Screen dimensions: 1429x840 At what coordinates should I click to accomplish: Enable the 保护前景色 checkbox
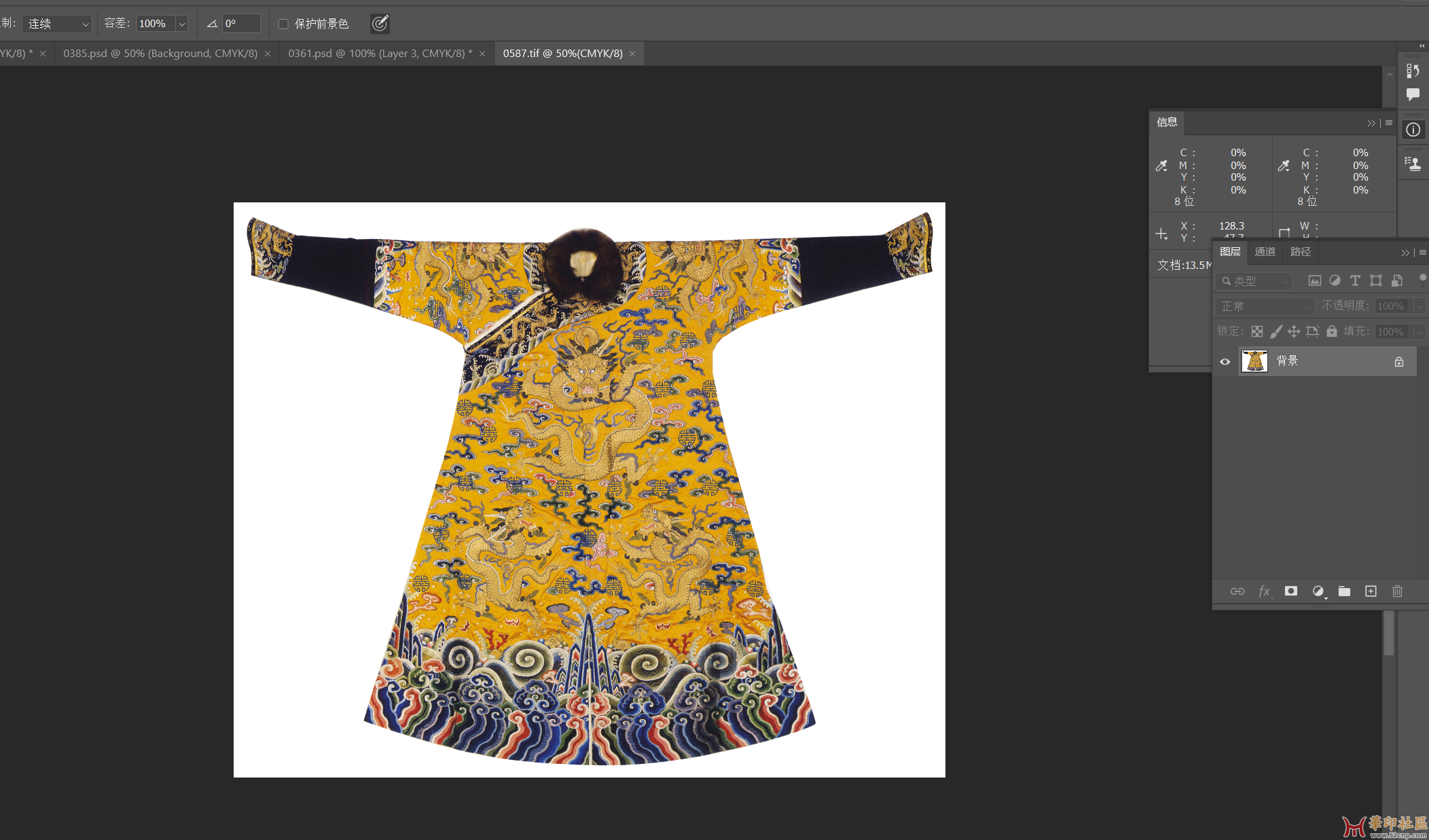(283, 24)
